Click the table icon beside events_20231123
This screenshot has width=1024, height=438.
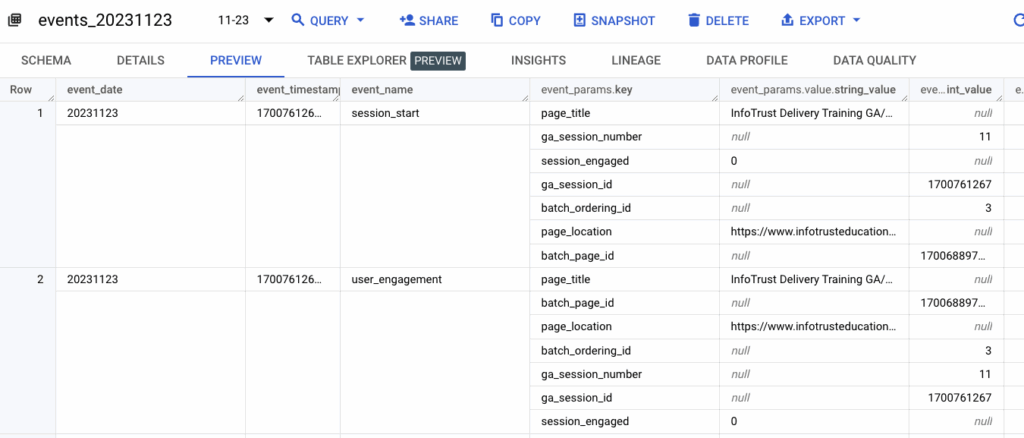(x=15, y=21)
